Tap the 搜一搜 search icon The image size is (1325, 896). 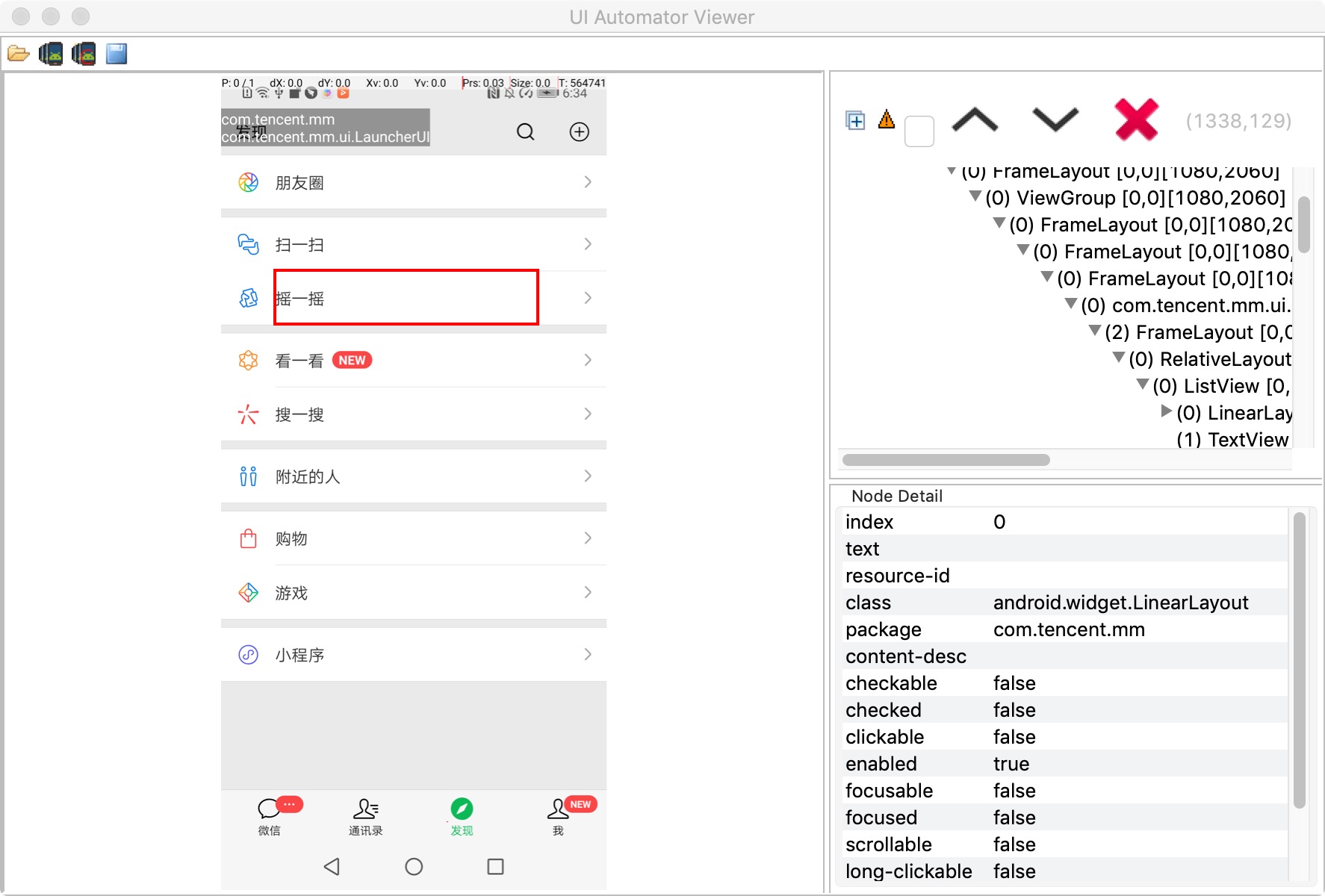tap(248, 414)
